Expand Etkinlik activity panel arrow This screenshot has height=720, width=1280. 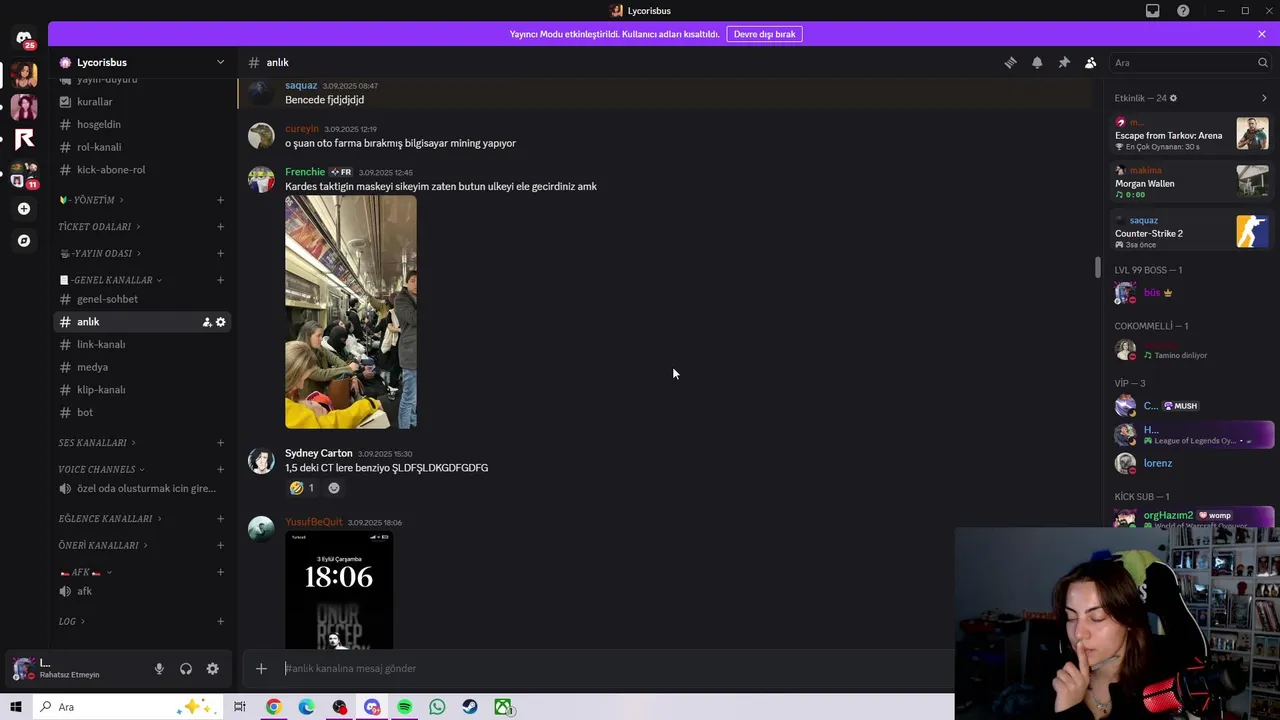pyautogui.click(x=1264, y=98)
